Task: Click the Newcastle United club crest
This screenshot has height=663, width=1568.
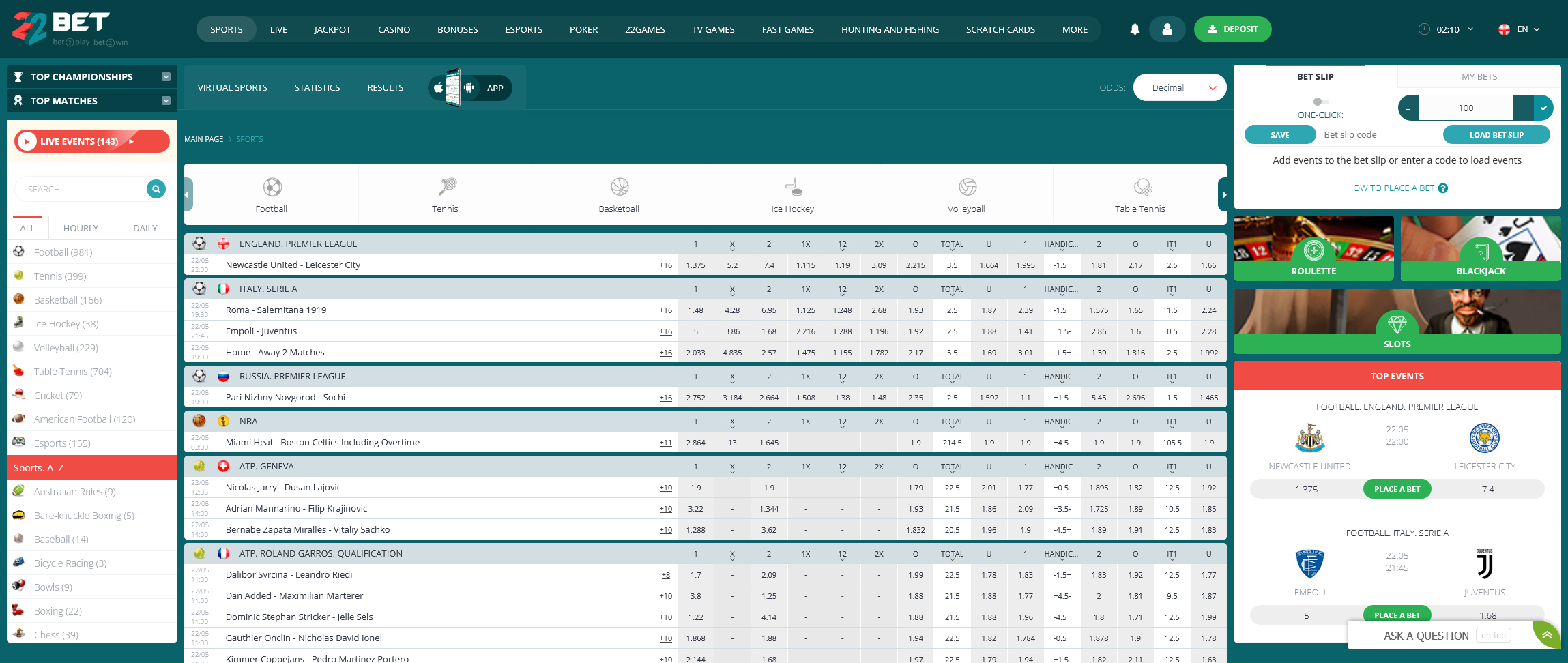Action: 1310,438
